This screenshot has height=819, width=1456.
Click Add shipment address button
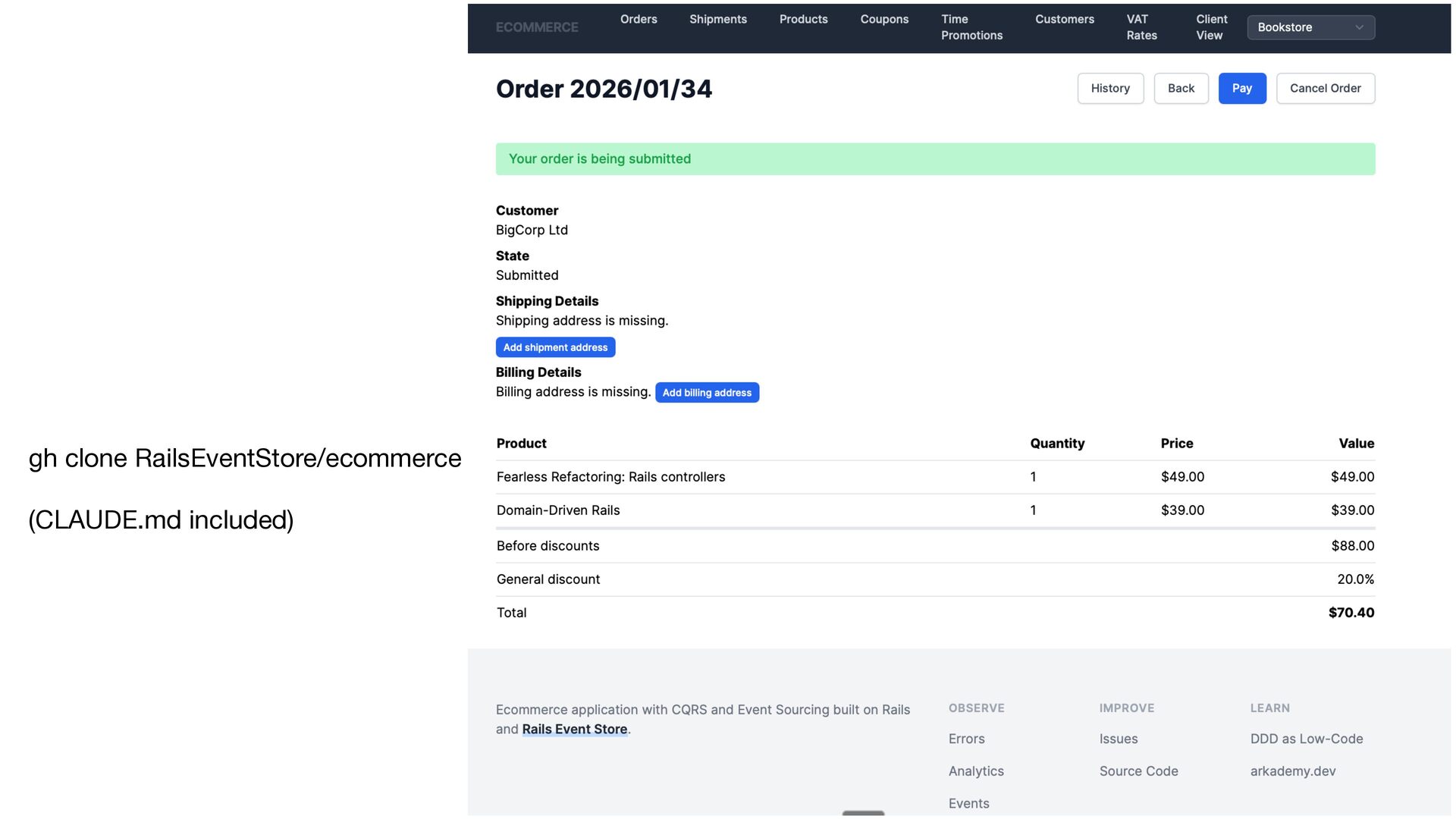point(555,347)
